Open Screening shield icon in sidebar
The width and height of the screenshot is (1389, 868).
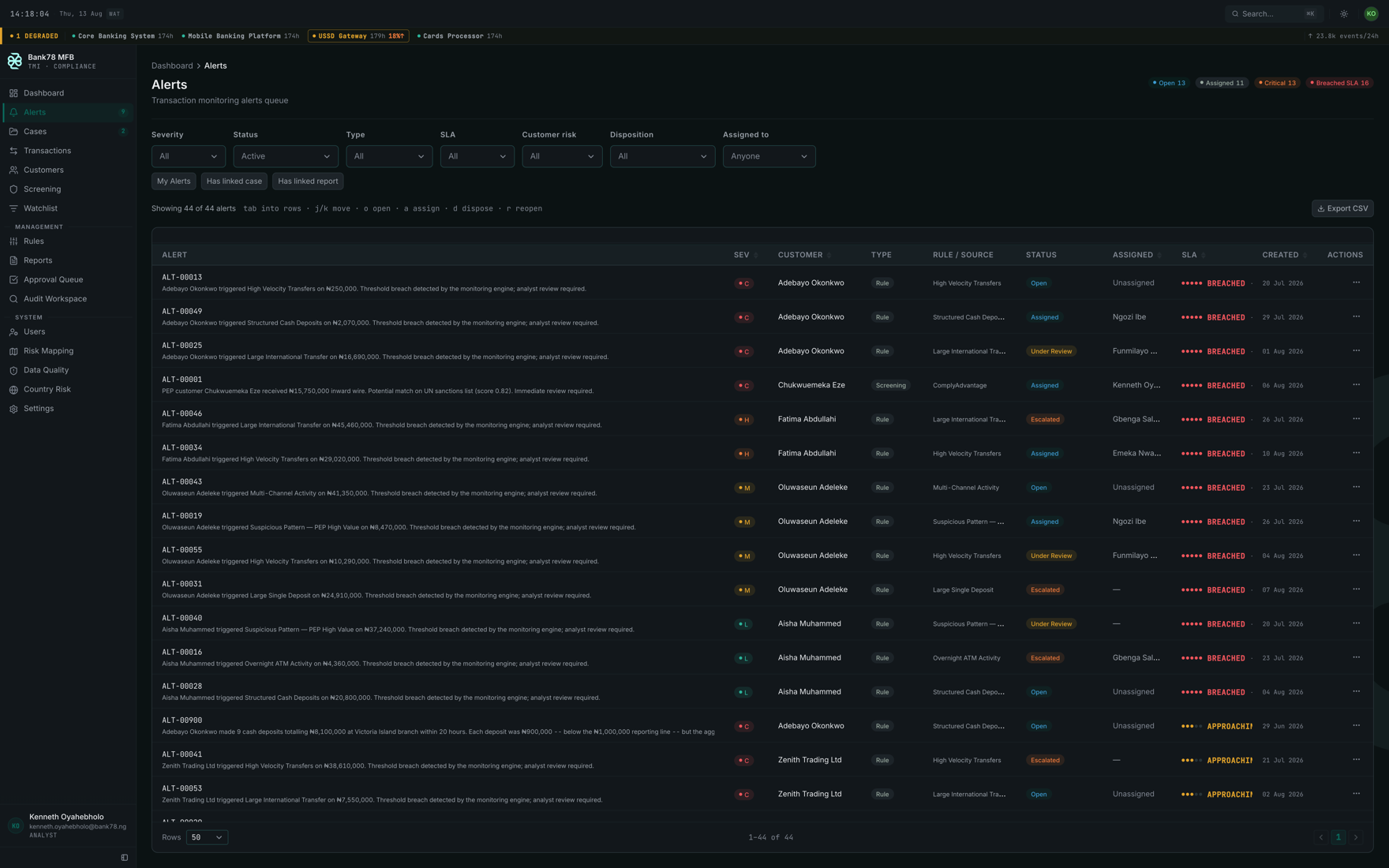[13, 189]
